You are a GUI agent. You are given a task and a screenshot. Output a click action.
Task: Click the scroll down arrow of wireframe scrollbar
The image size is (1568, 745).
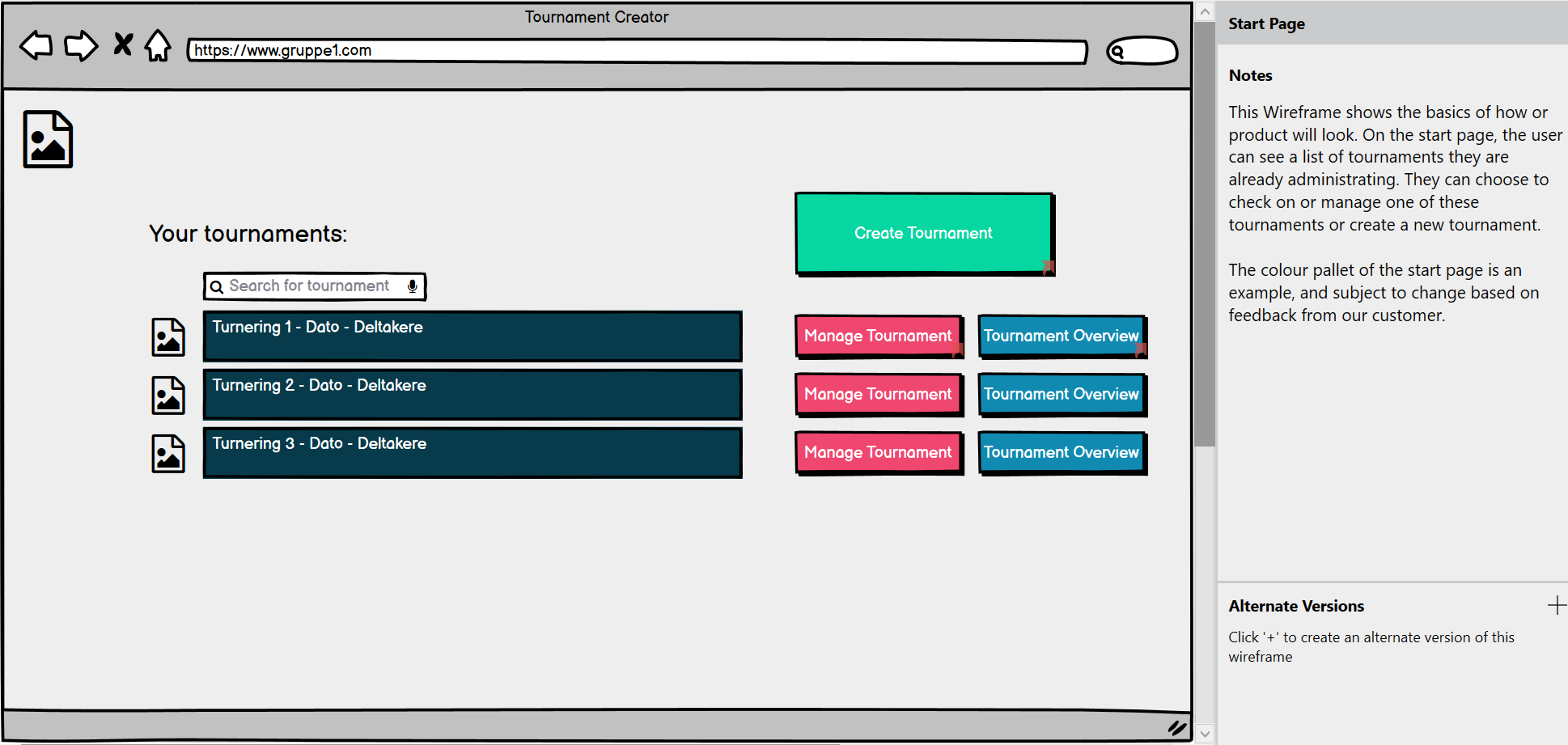1205,734
